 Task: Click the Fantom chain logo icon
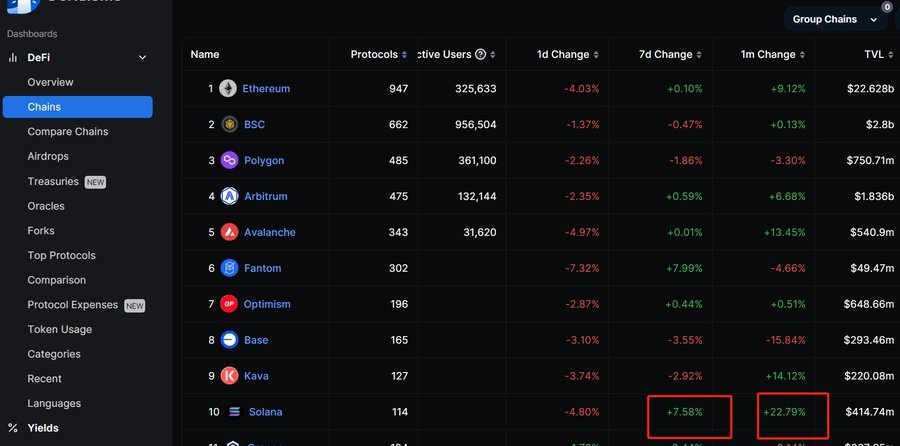229,269
